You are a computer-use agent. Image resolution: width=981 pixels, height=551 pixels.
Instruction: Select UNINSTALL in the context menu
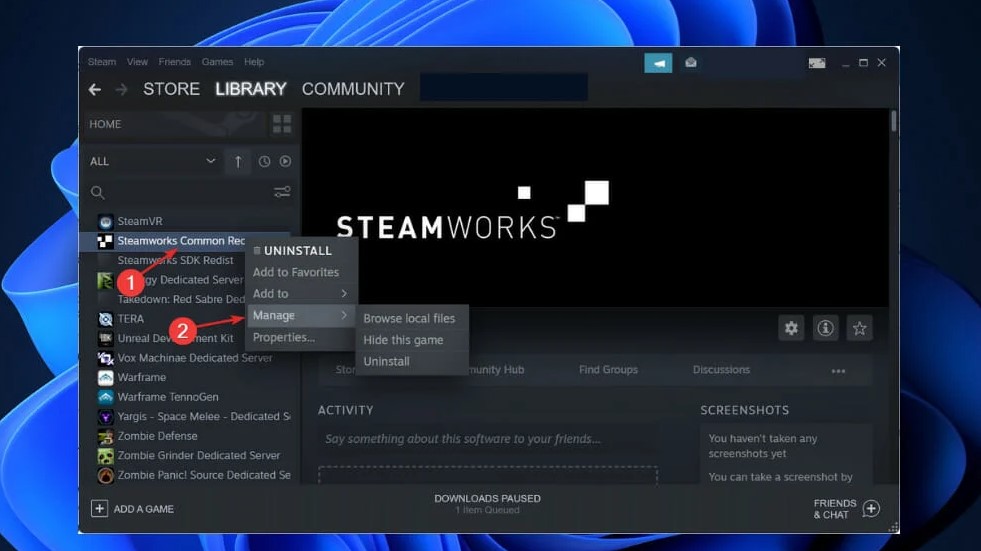(300, 251)
